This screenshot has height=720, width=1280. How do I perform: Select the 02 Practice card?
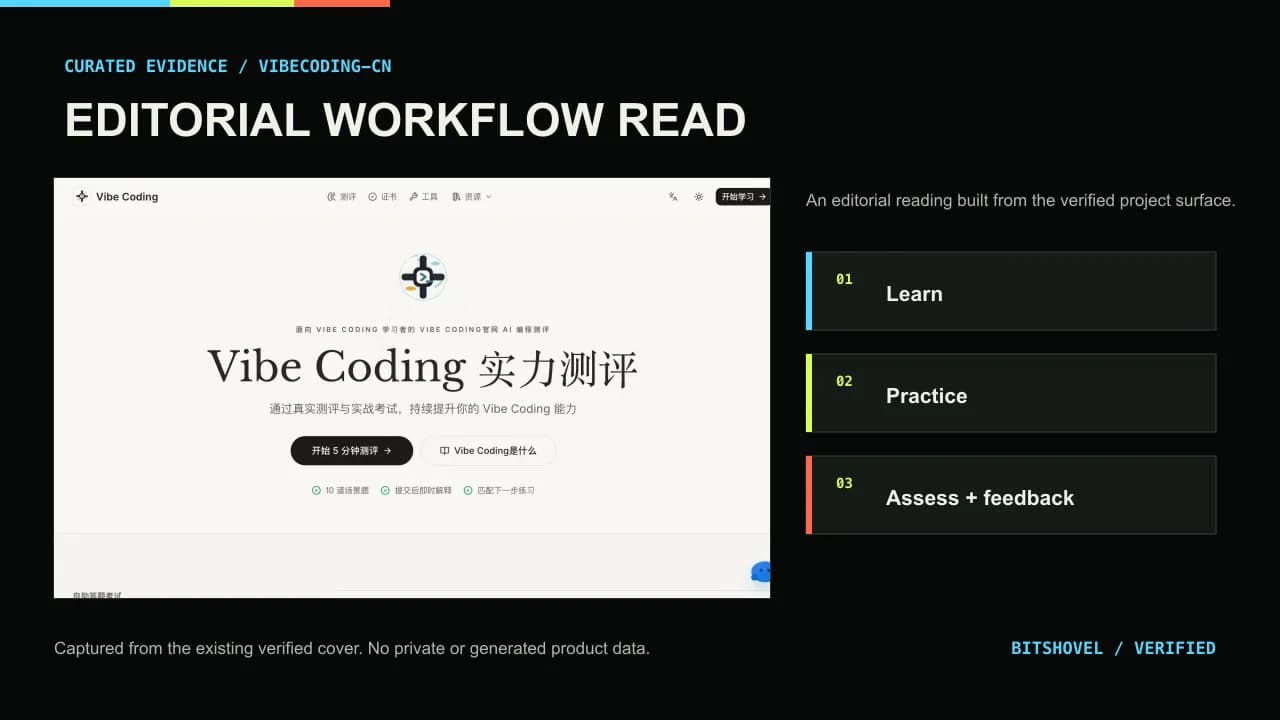click(1011, 393)
